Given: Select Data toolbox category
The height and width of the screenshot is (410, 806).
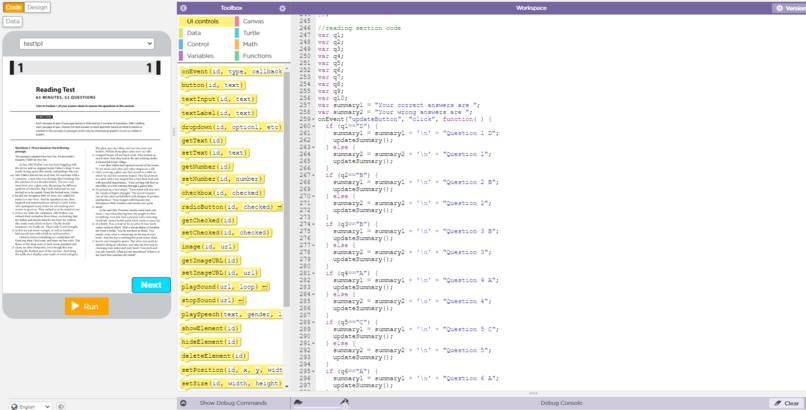Looking at the screenshot, I should click(x=194, y=33).
